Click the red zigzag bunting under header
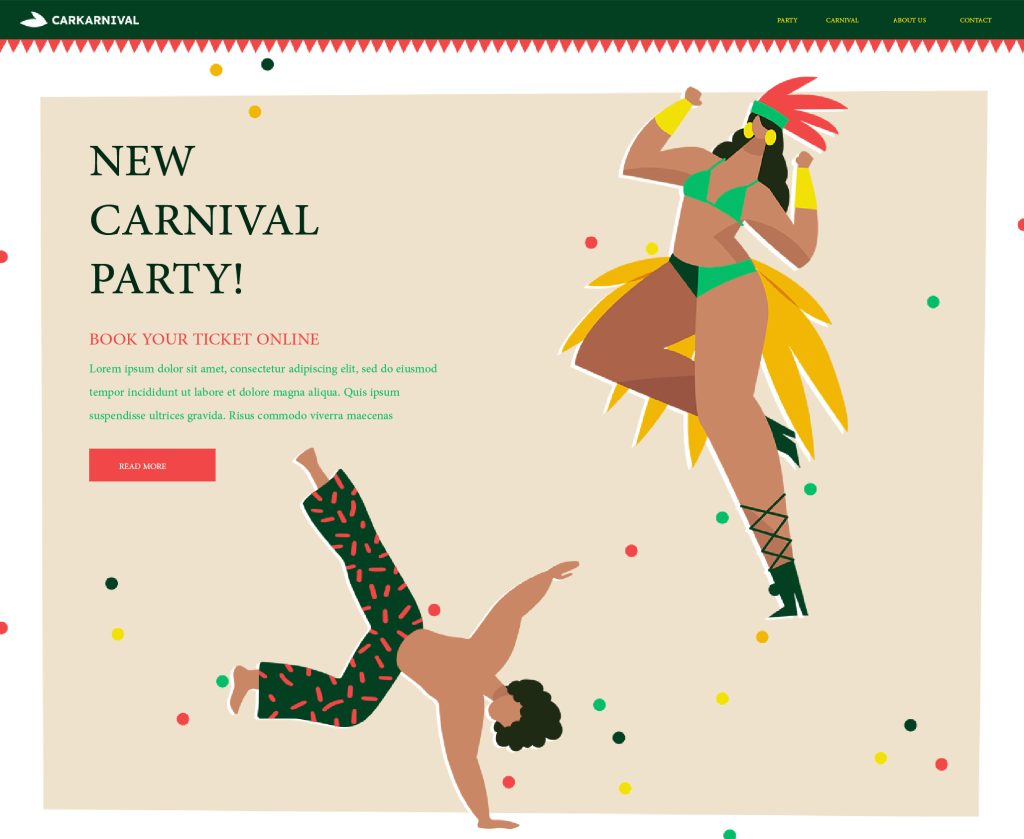This screenshot has height=839, width=1024. (512, 46)
